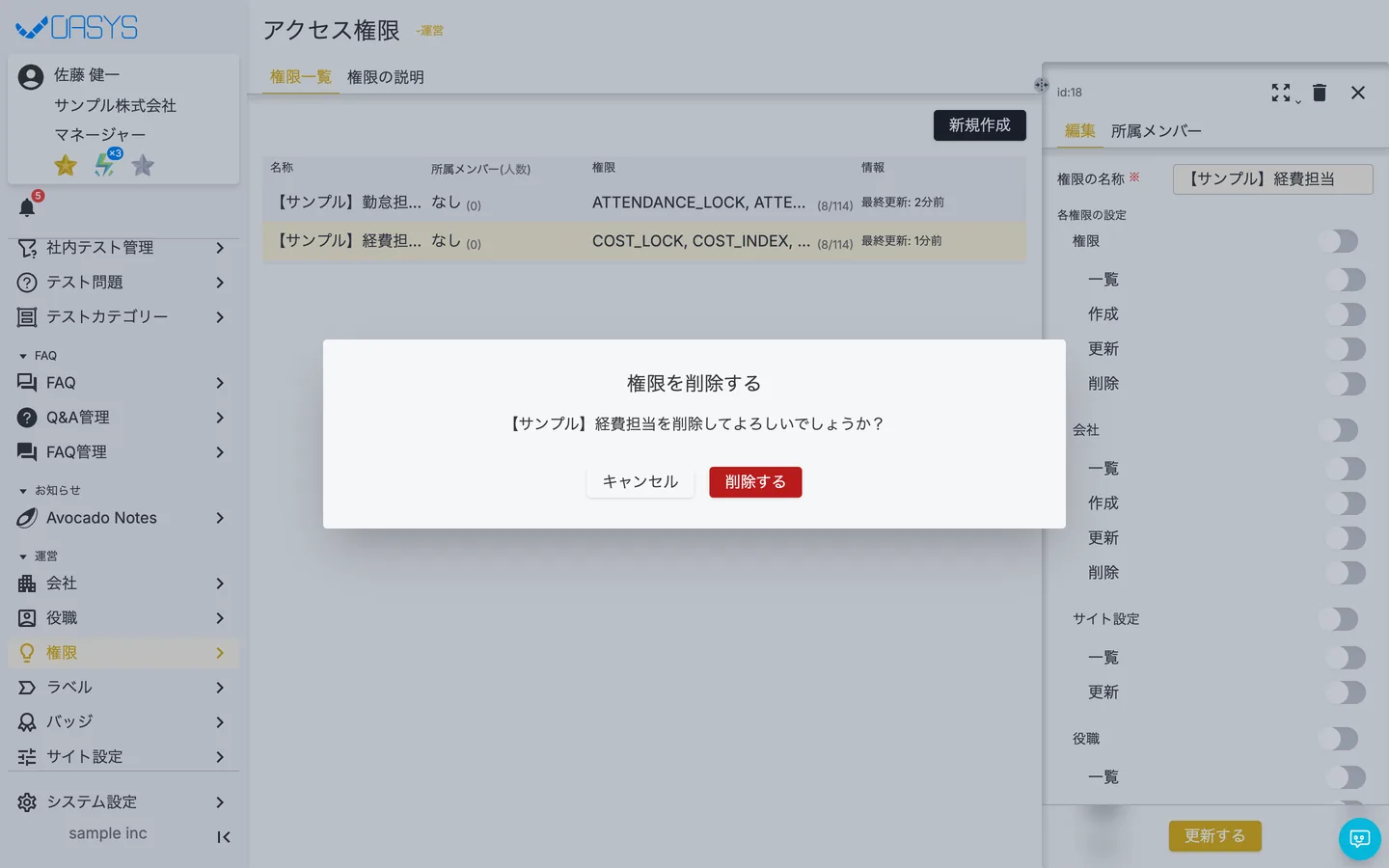
Task: Open the notifications bell with badge 5
Action: 27,207
